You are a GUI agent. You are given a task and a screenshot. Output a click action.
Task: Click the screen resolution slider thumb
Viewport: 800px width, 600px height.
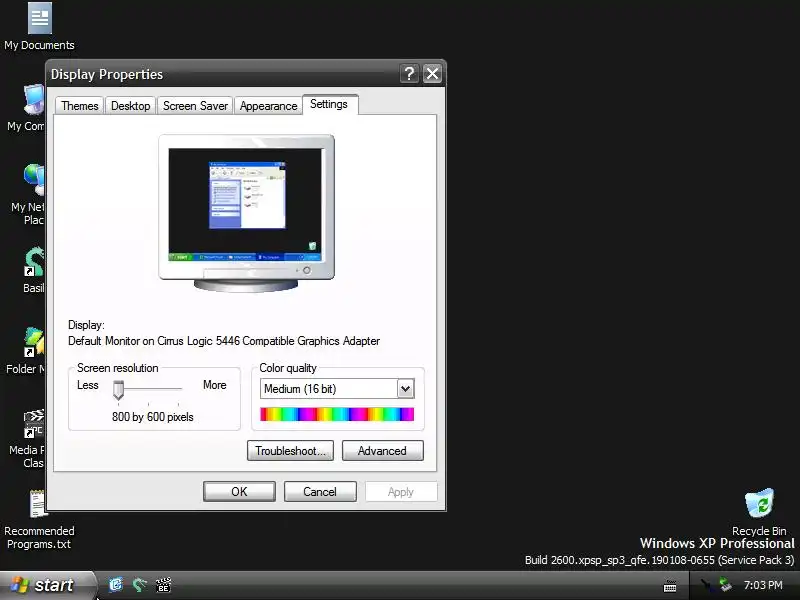pos(118,390)
